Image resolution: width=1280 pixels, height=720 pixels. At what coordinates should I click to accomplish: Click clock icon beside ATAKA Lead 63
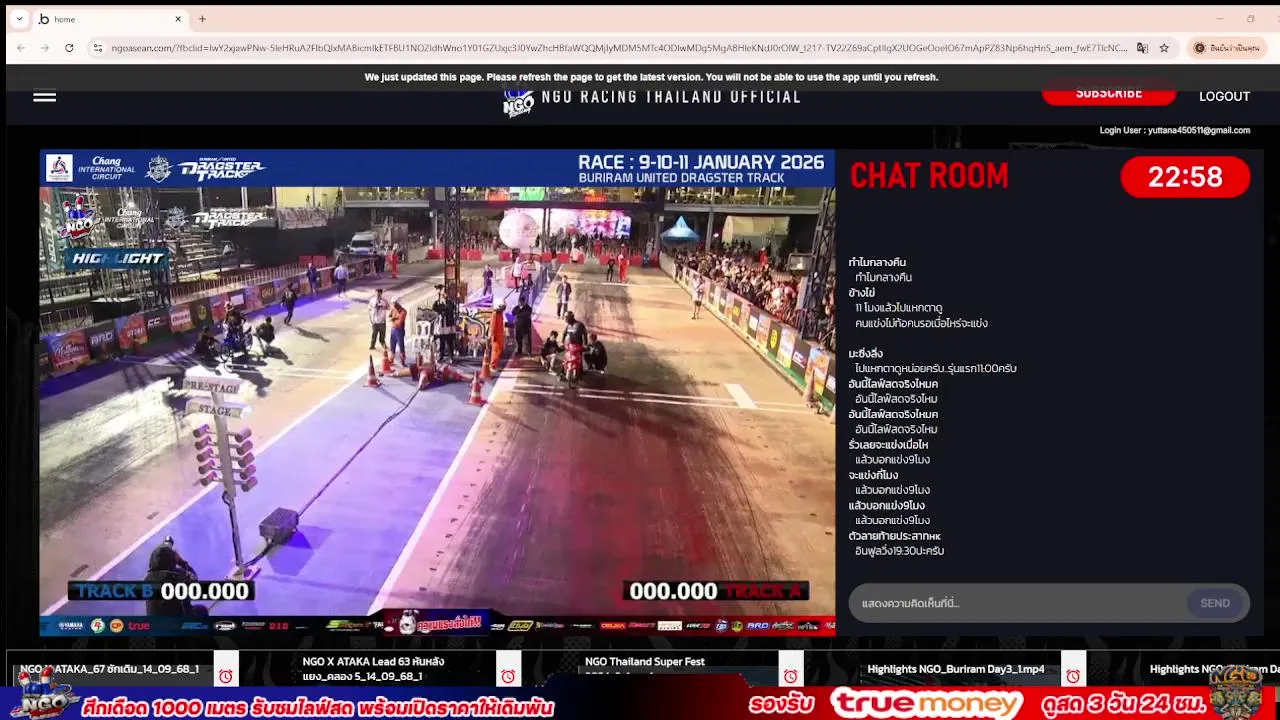(x=508, y=676)
